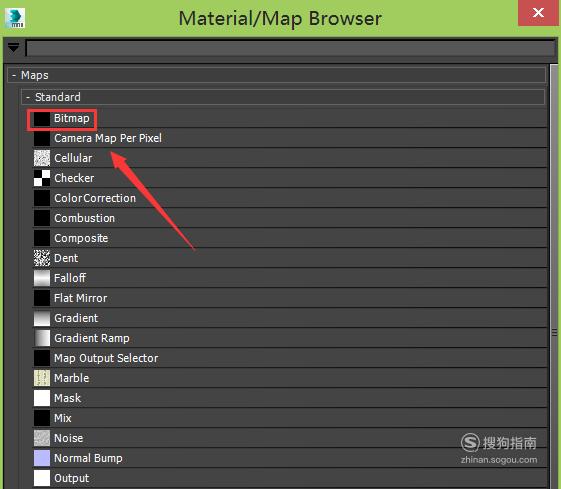
Task: Open the browser options dropdown arrow
Action: 14,47
